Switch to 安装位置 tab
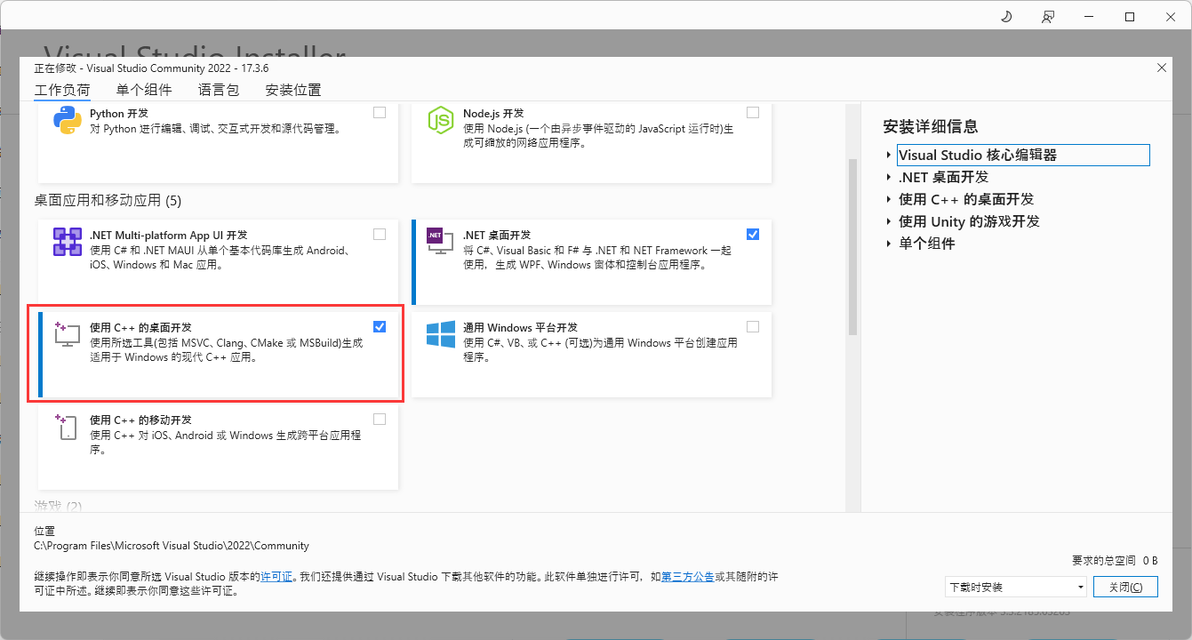The image size is (1192, 640). pyautogui.click(x=293, y=90)
